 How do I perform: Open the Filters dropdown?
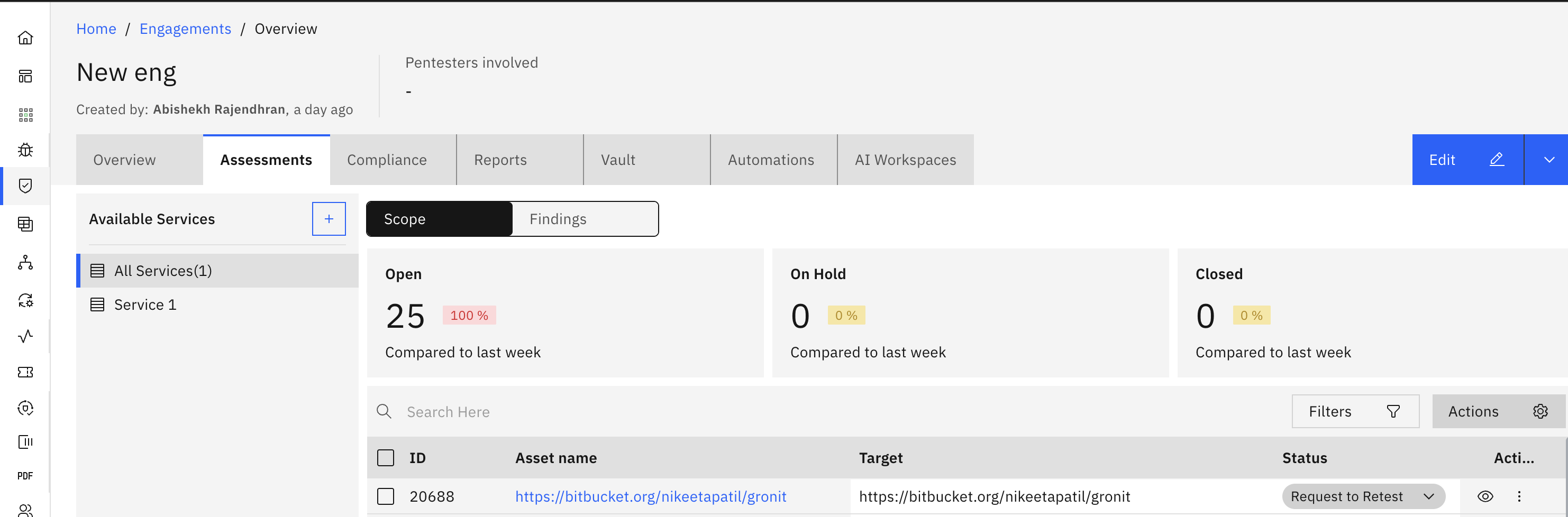[x=1355, y=412]
